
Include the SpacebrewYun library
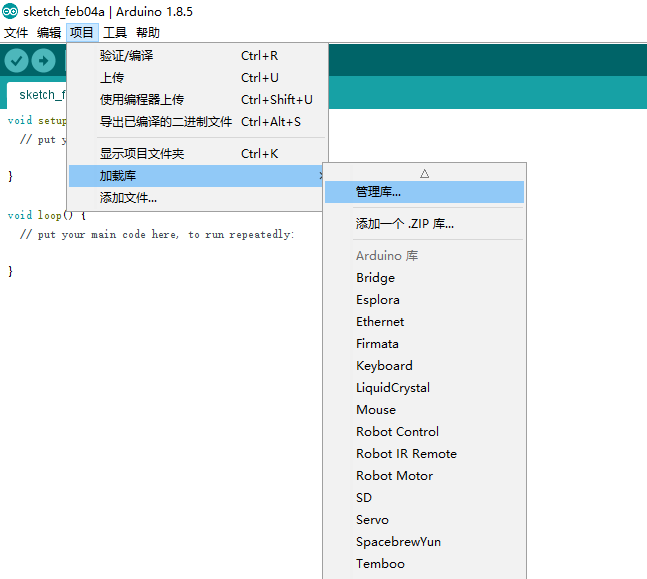tap(424, 541)
